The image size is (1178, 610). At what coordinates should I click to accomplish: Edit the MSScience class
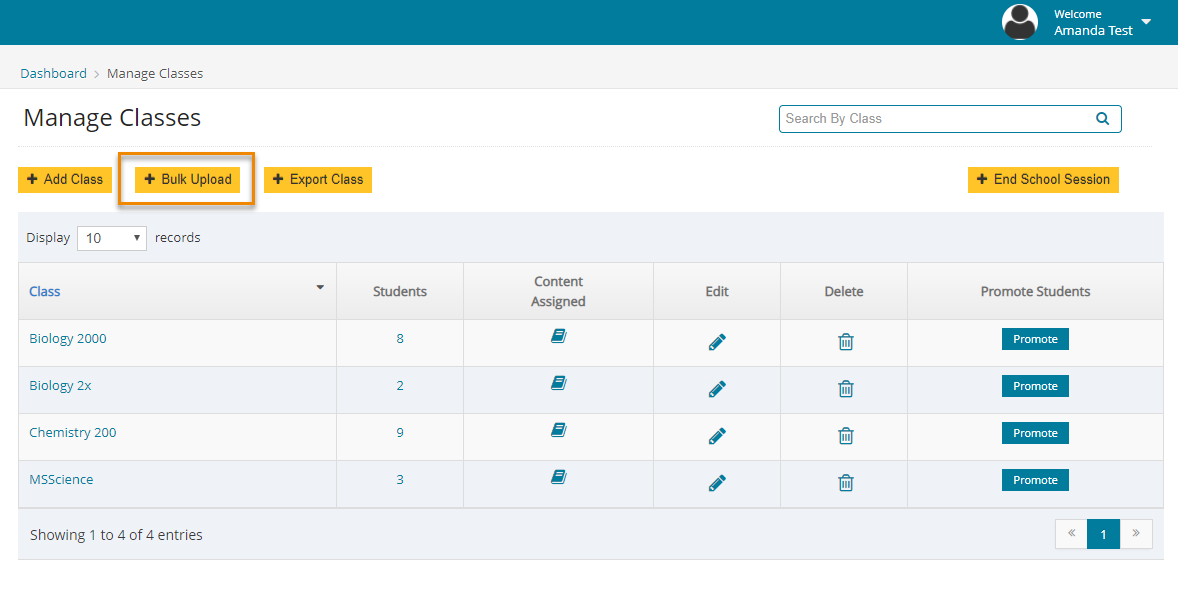coord(717,482)
